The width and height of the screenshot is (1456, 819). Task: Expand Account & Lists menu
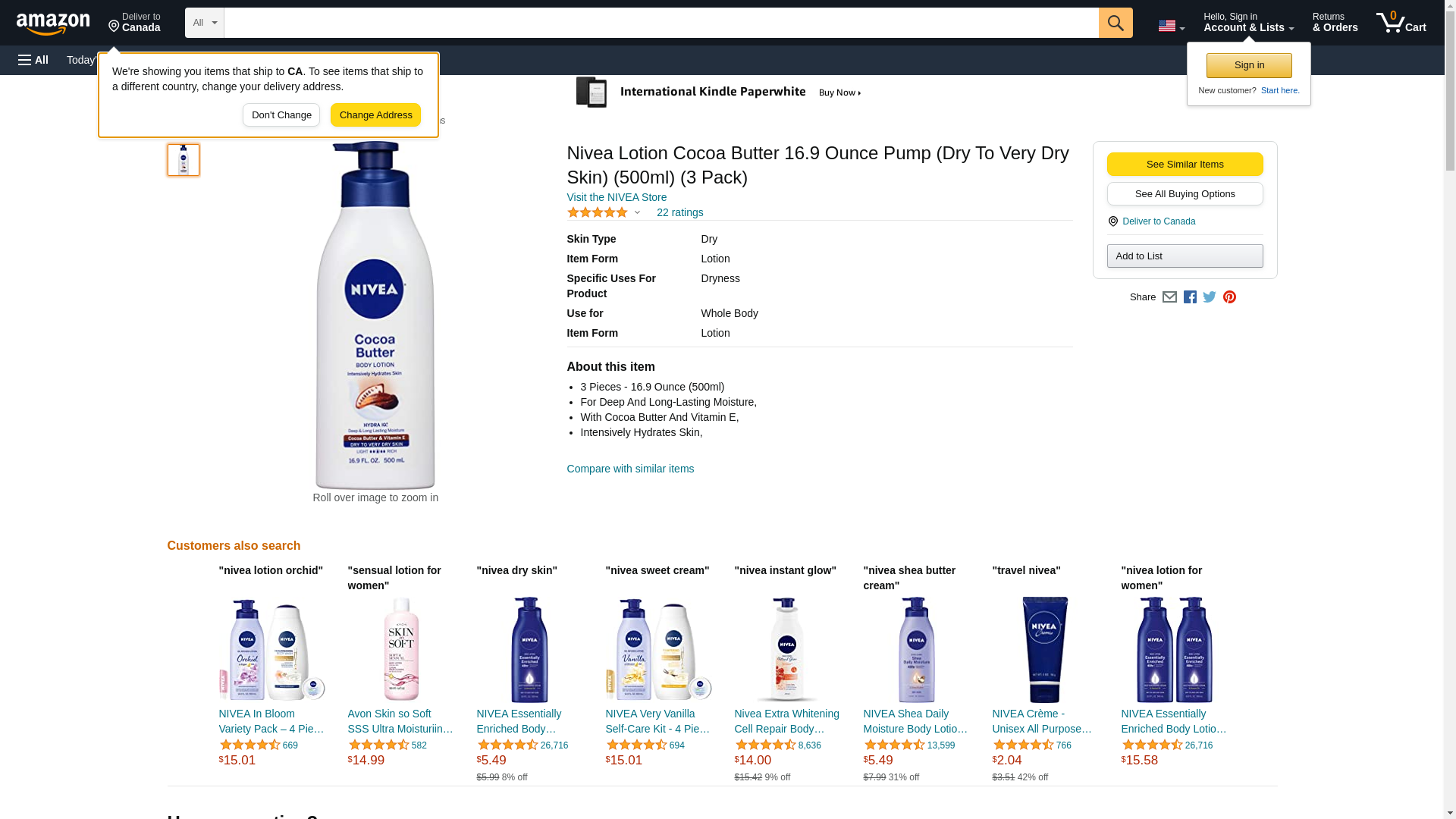(x=1248, y=23)
